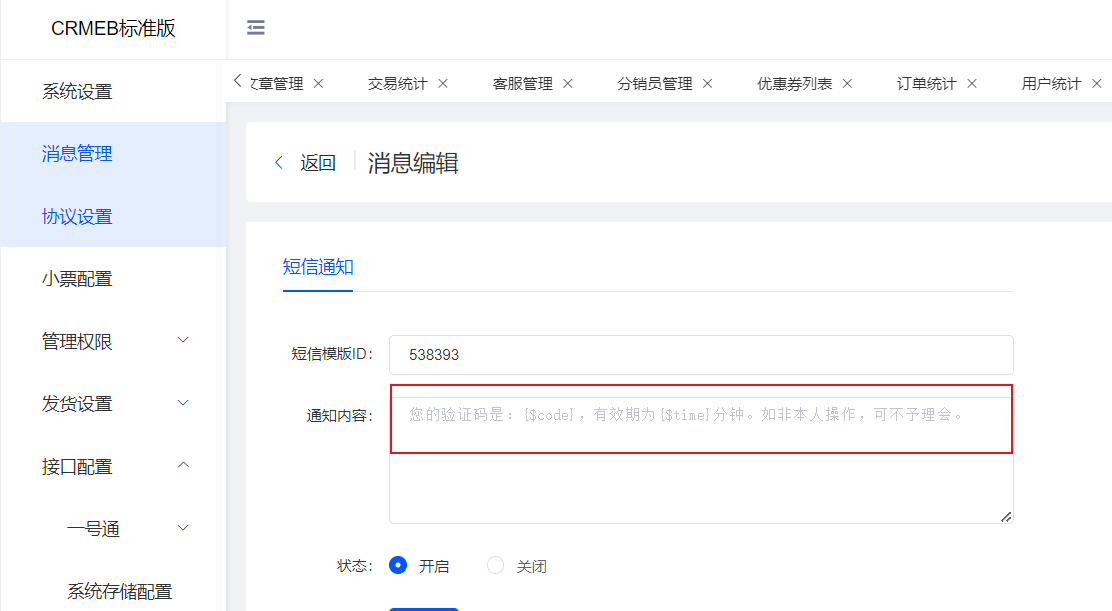Switch to the 优惠券列表 tab

coord(794,84)
